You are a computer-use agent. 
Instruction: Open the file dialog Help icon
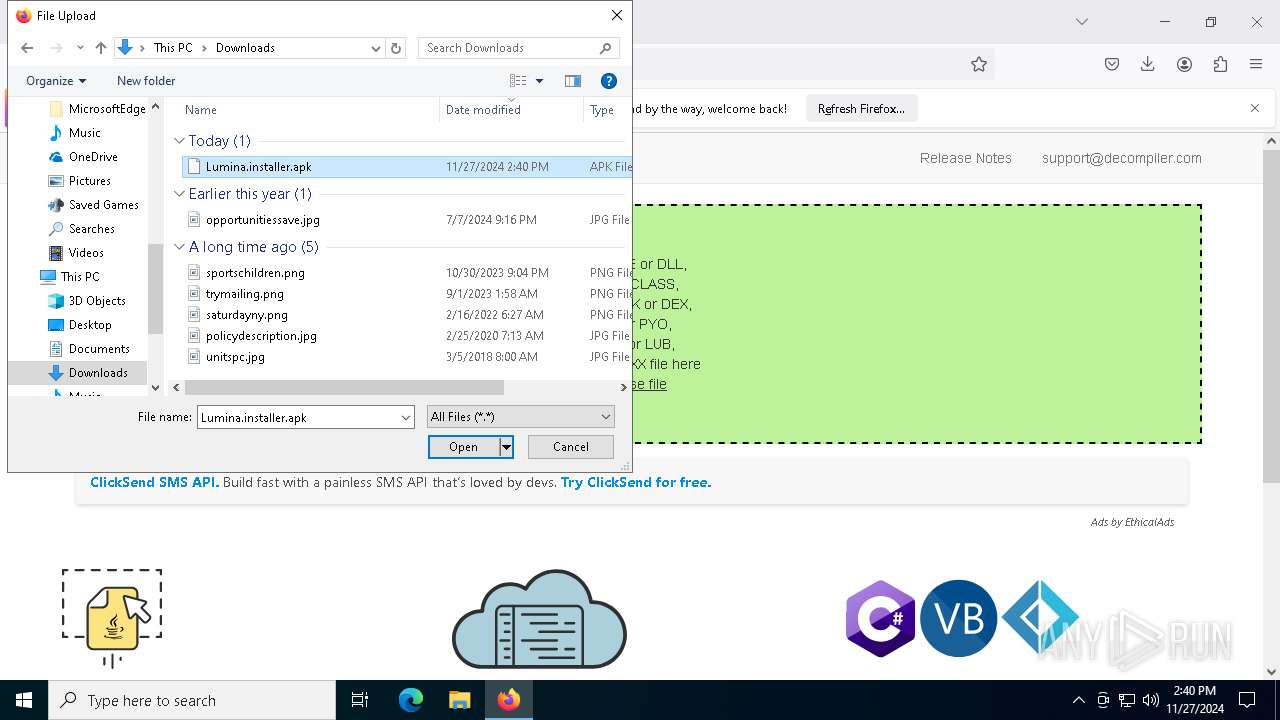click(608, 81)
